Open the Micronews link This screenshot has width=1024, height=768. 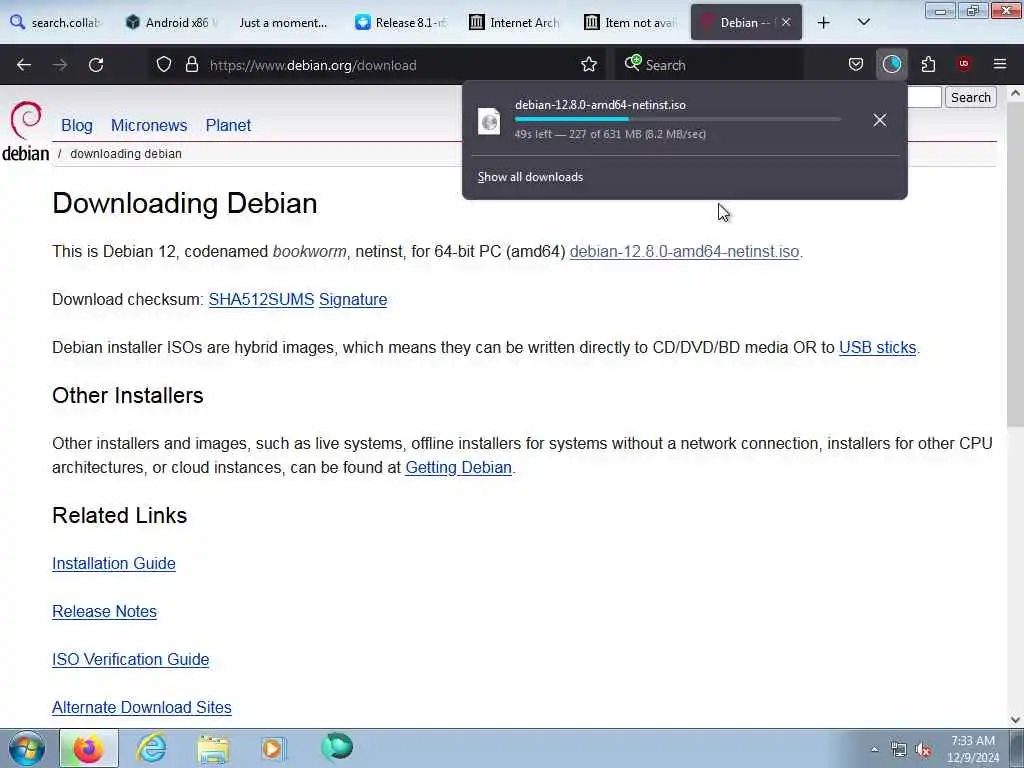point(149,125)
